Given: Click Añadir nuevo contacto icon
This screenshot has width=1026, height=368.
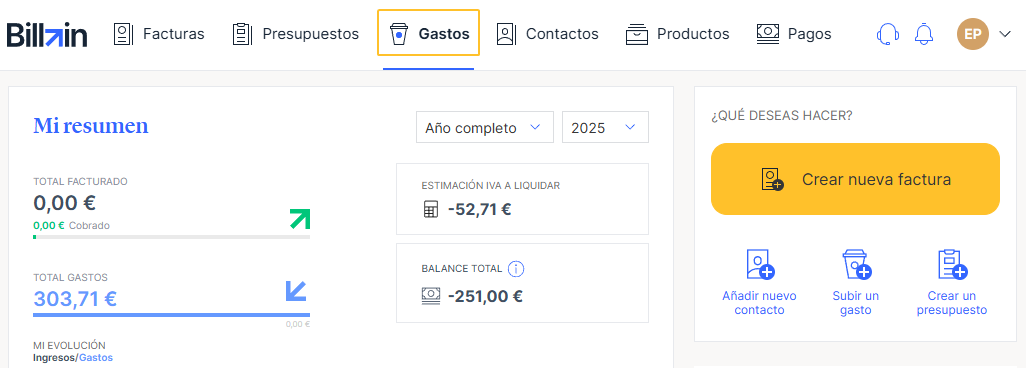Looking at the screenshot, I should pyautogui.click(x=759, y=264).
